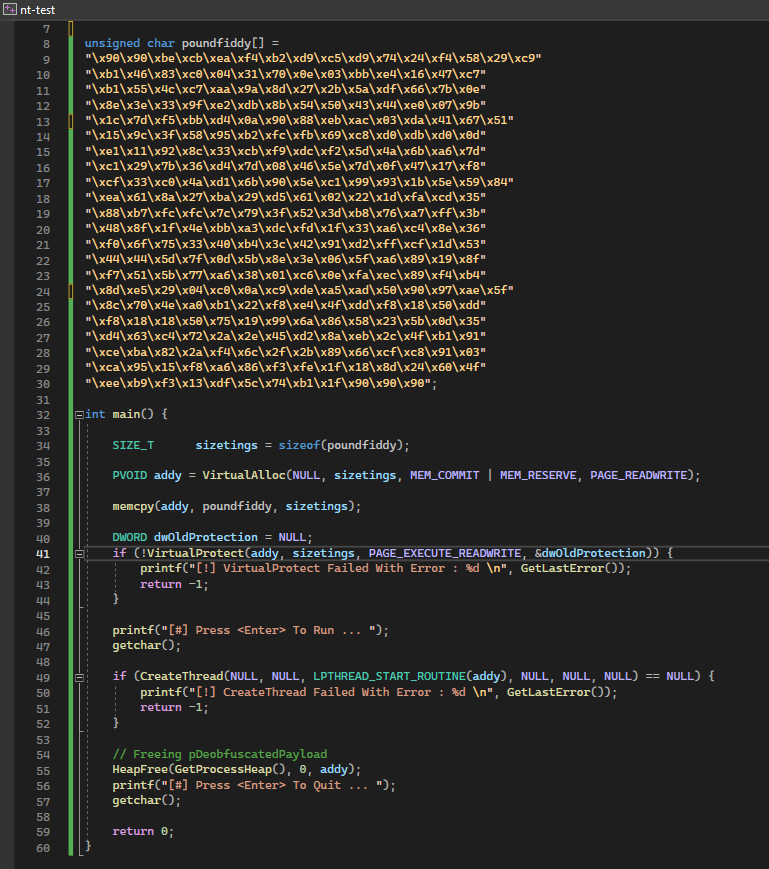Click the 'Press <Enter> To Run' string

pos(268,630)
